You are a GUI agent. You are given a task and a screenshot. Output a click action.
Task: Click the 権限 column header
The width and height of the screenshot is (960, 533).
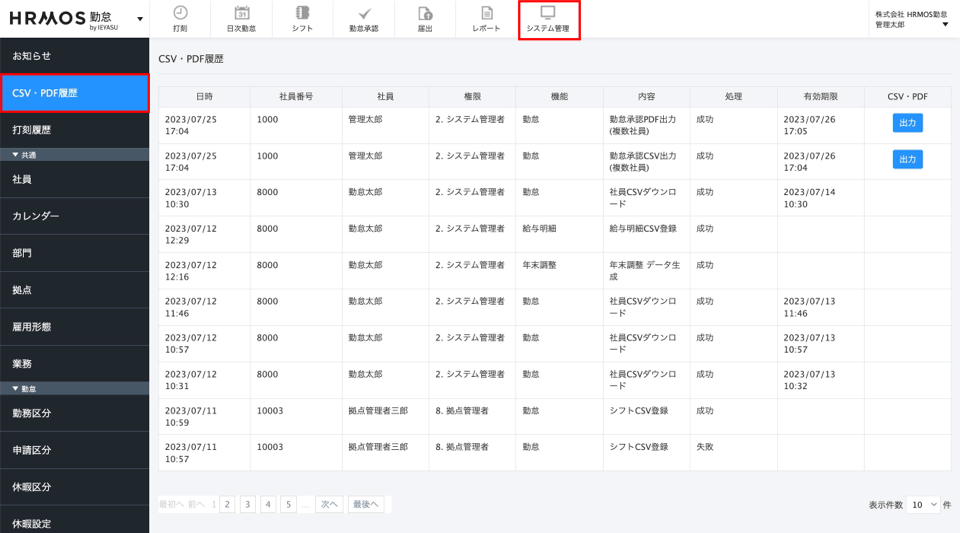coord(472,97)
